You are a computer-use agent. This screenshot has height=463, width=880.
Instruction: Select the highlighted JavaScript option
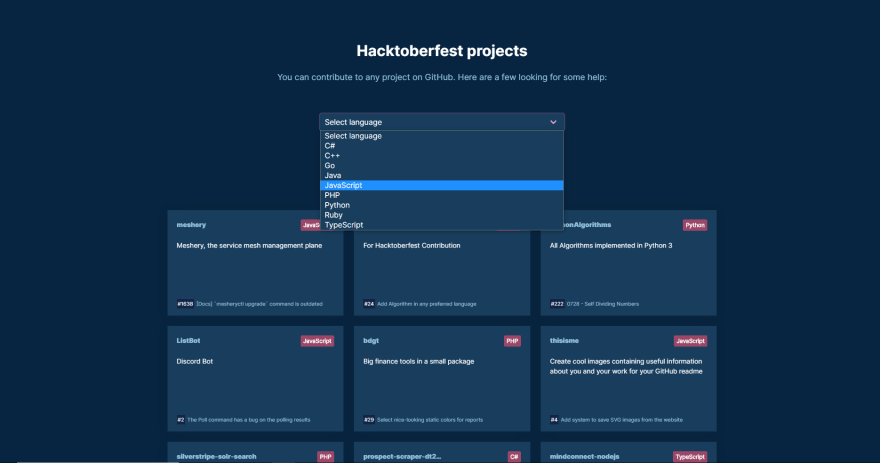click(x=442, y=185)
